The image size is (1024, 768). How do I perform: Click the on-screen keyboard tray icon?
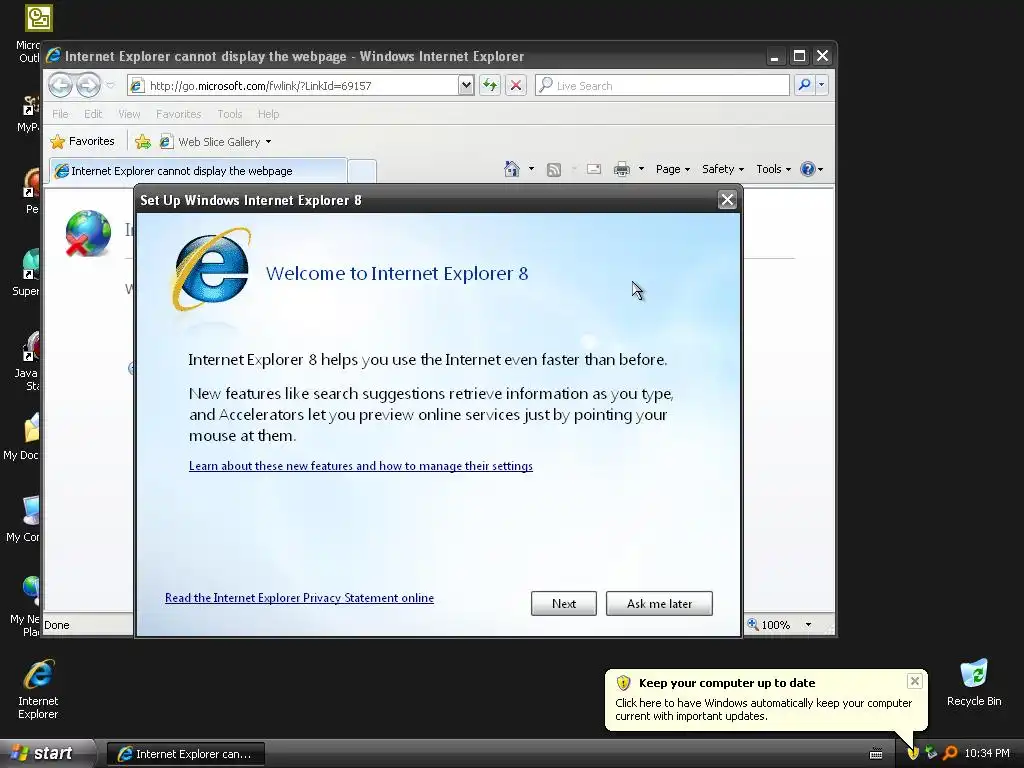coord(876,754)
